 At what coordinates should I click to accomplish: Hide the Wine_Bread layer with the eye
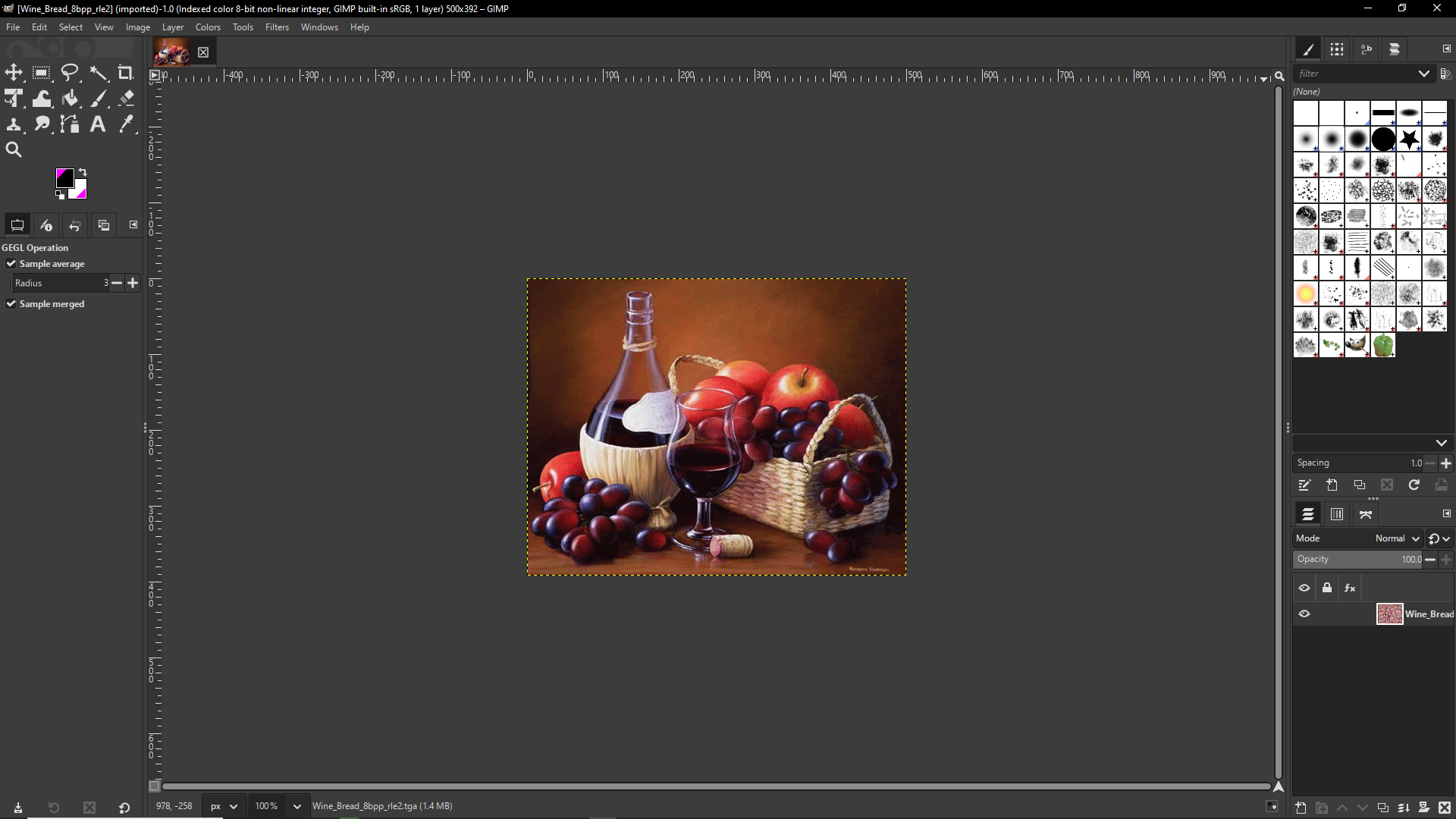(x=1304, y=614)
